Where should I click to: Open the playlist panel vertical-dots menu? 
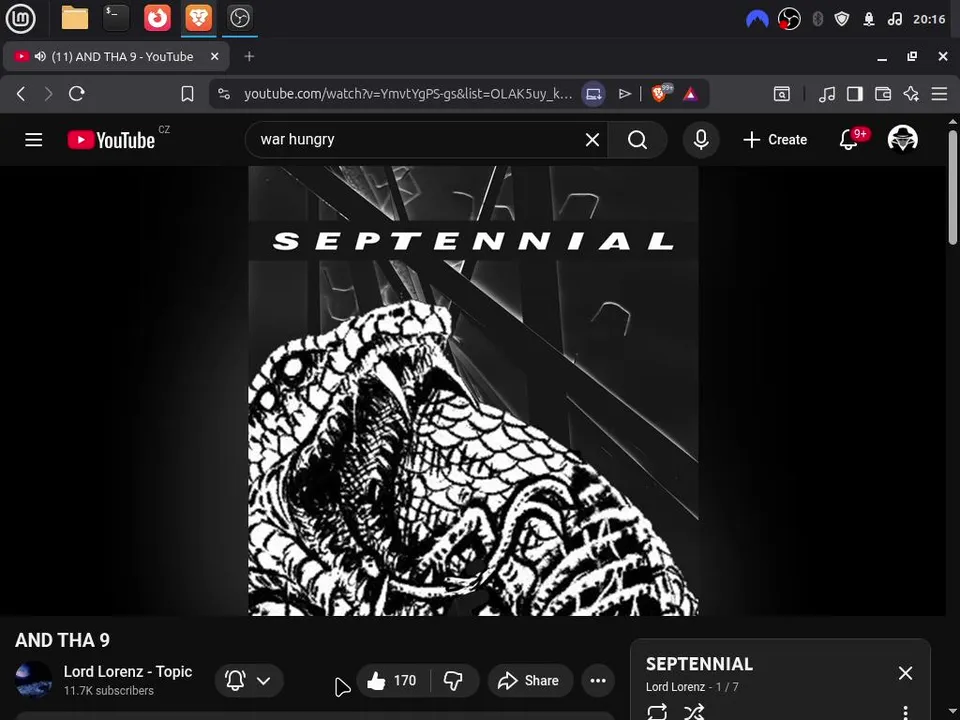[x=906, y=713]
